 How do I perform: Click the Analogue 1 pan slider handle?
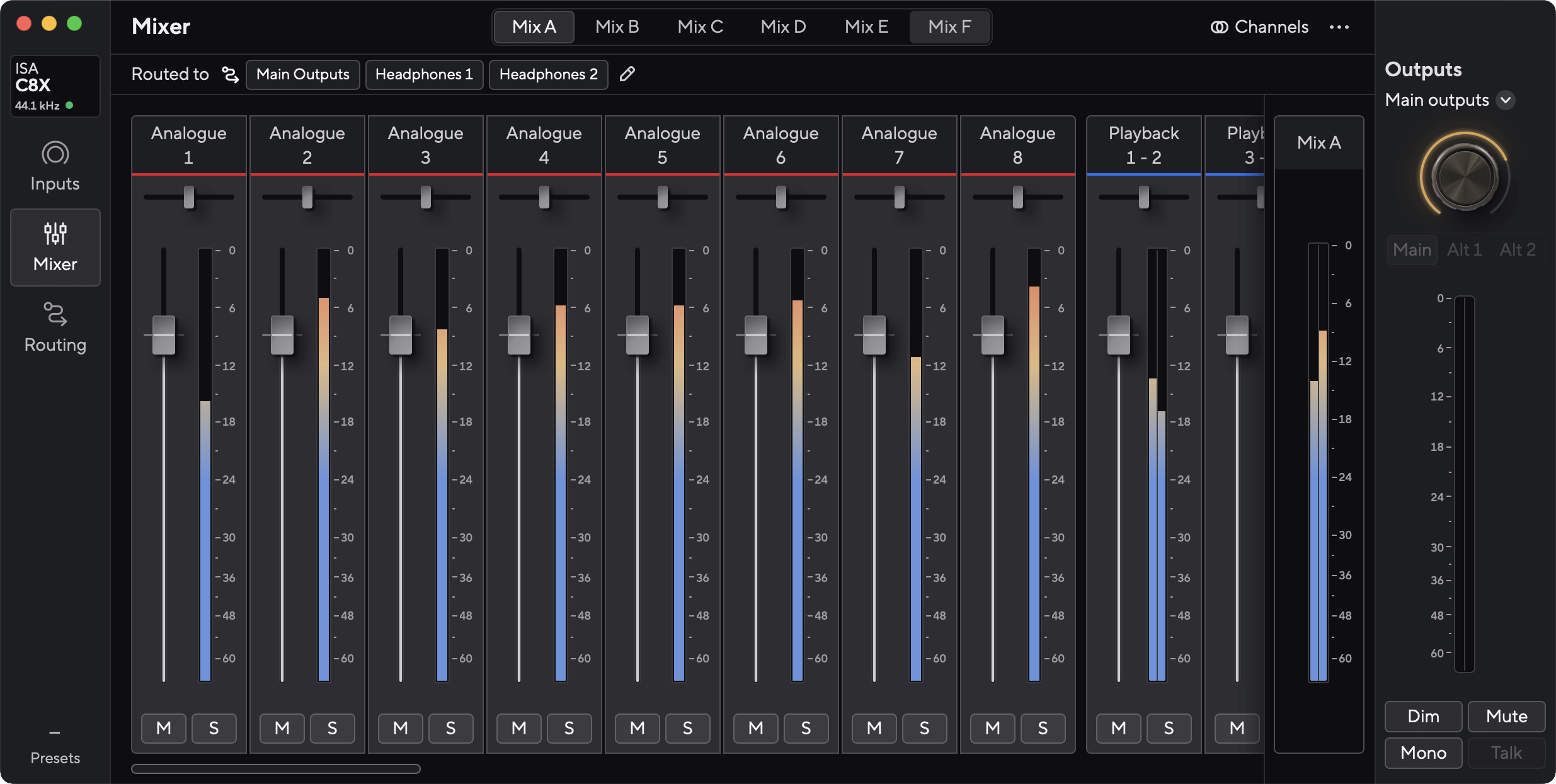[x=189, y=197]
